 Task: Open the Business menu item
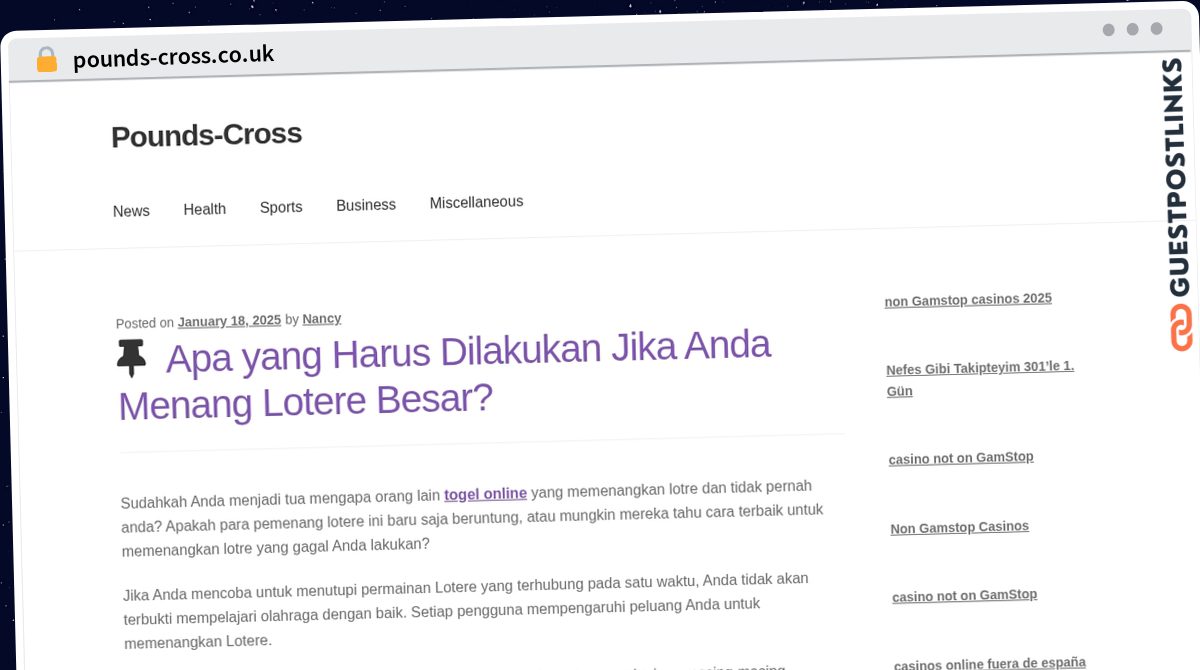[366, 205]
